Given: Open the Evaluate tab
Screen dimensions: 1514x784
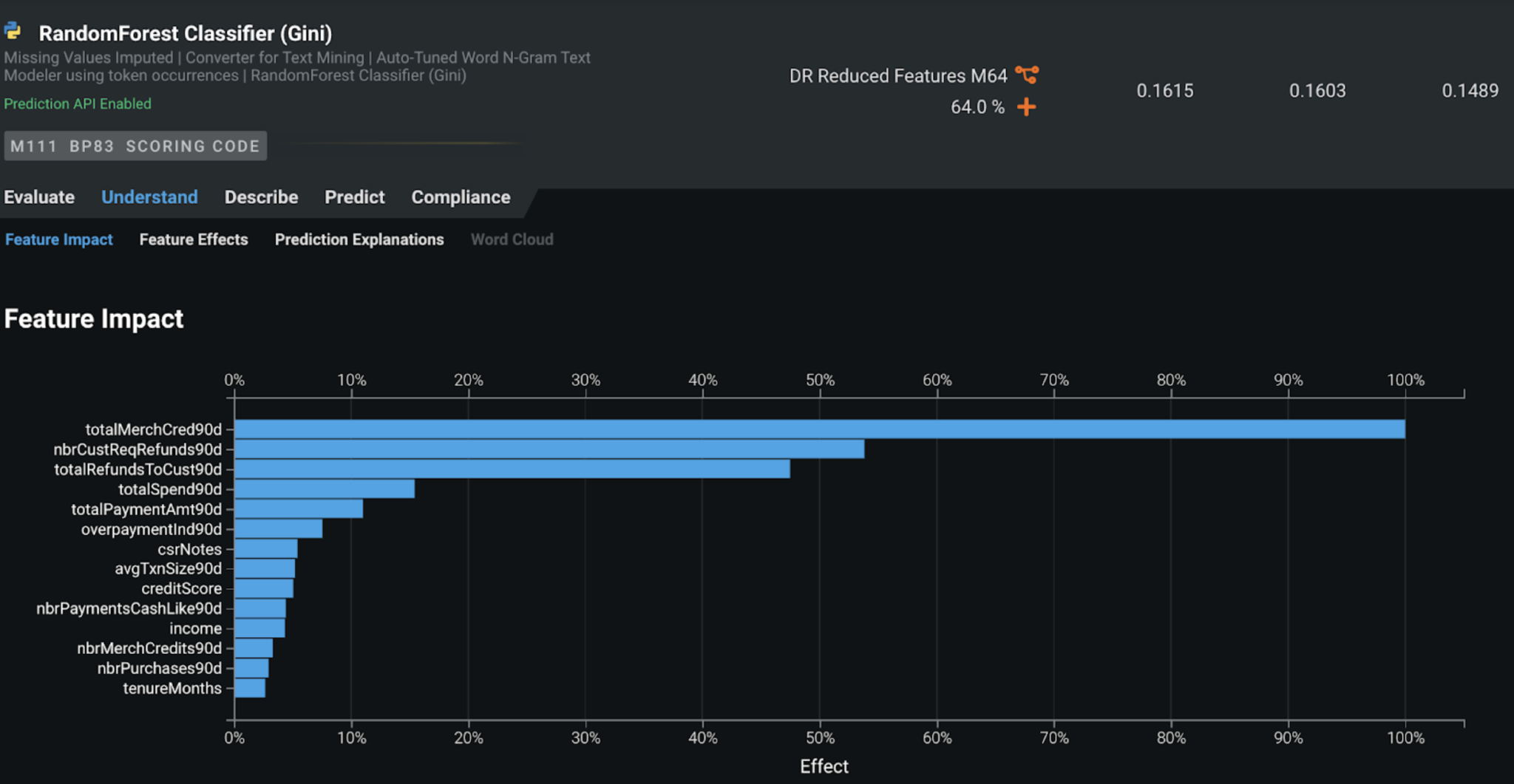Looking at the screenshot, I should (39, 197).
